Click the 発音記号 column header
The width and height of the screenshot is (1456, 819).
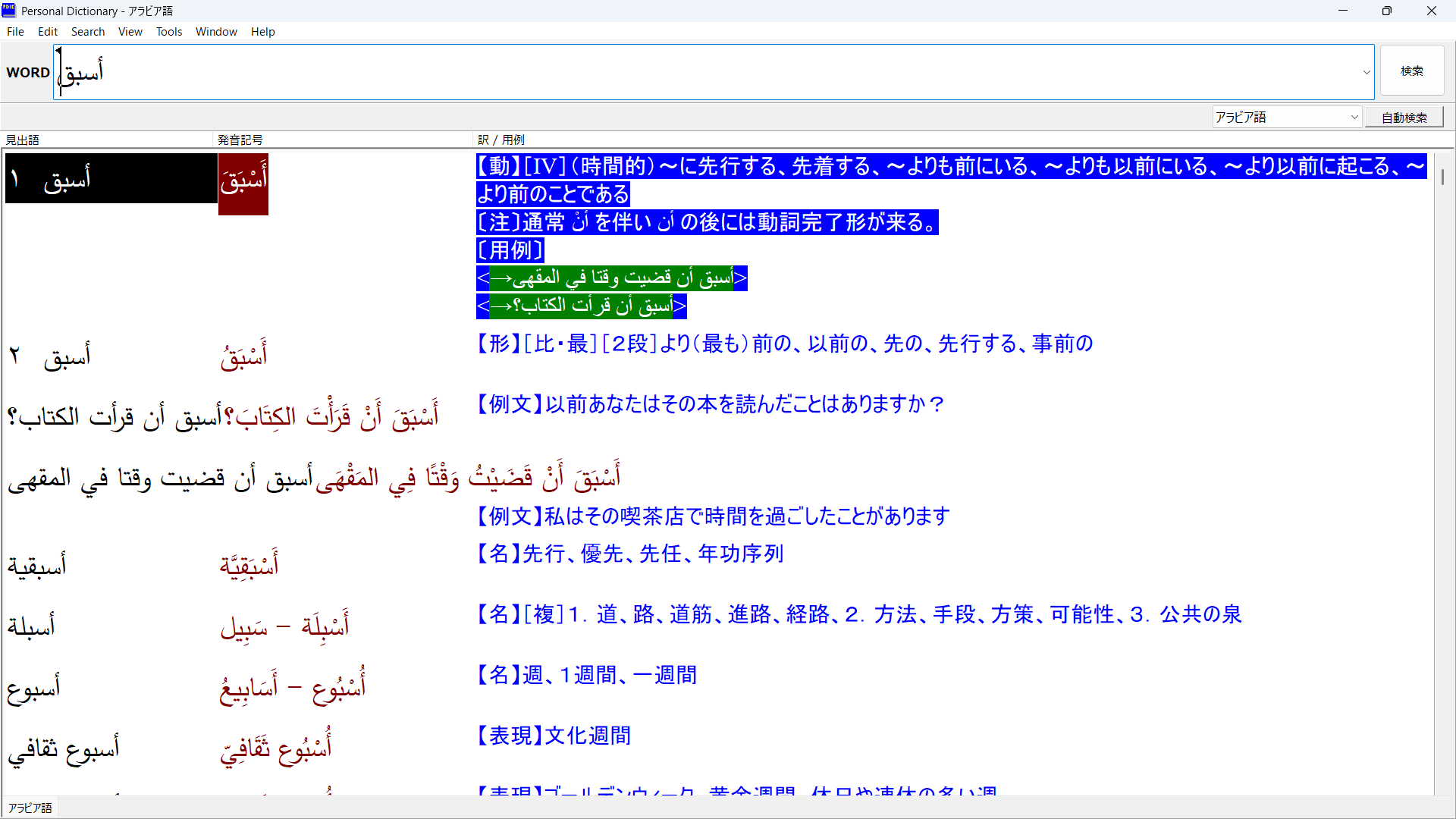tap(240, 140)
